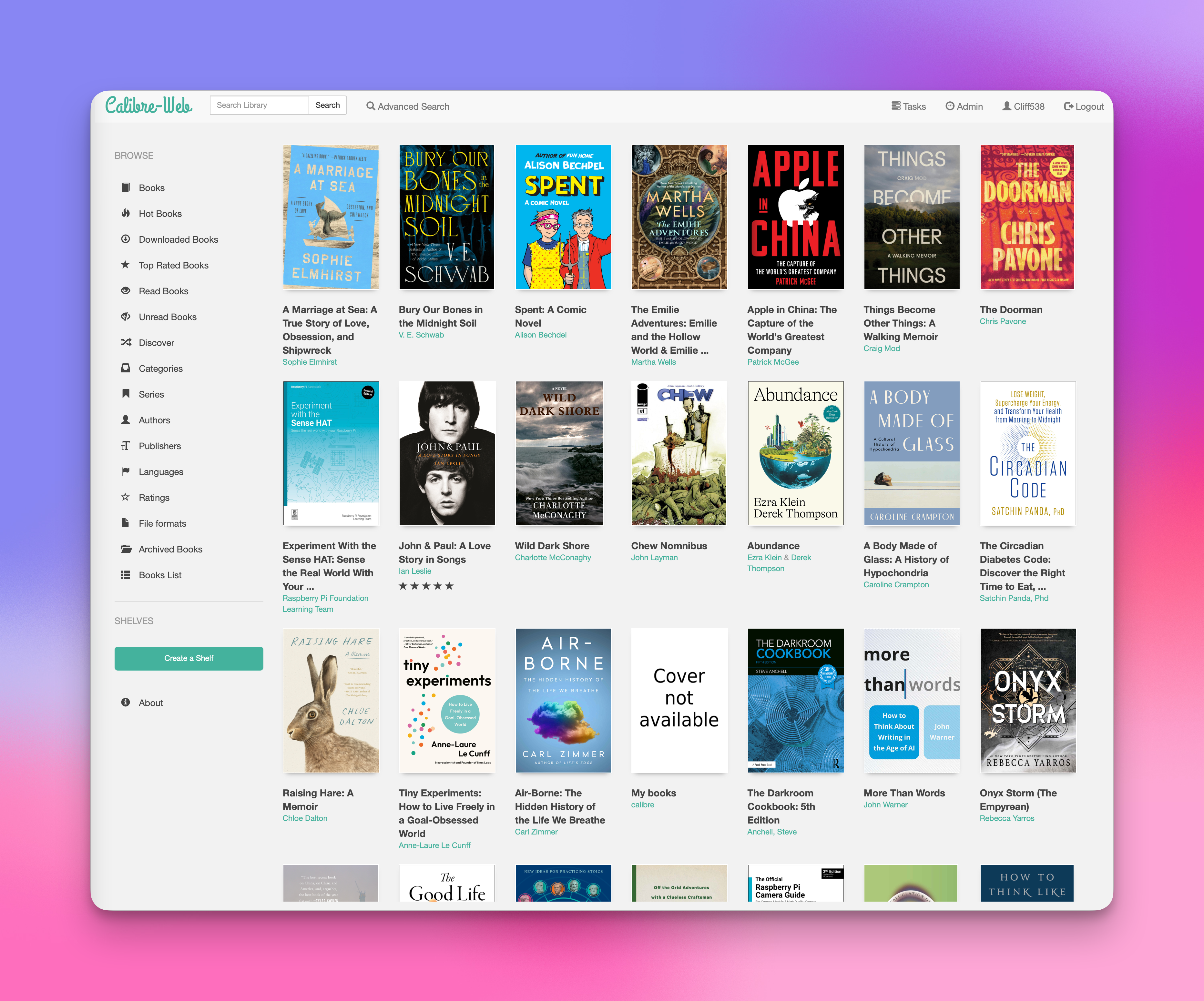Open the Abundance book cover
The image size is (1204, 1001).
point(795,453)
